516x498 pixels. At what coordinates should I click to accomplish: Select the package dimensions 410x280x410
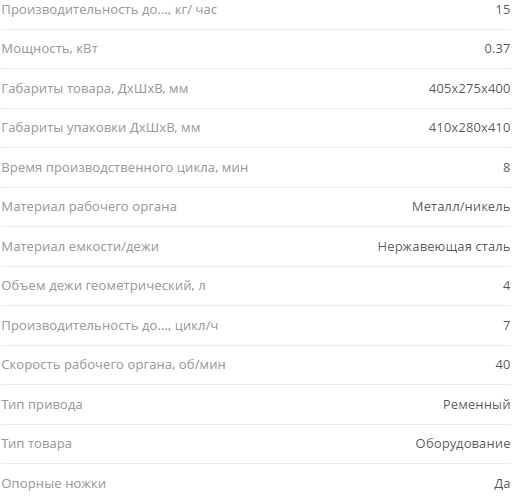click(469, 128)
